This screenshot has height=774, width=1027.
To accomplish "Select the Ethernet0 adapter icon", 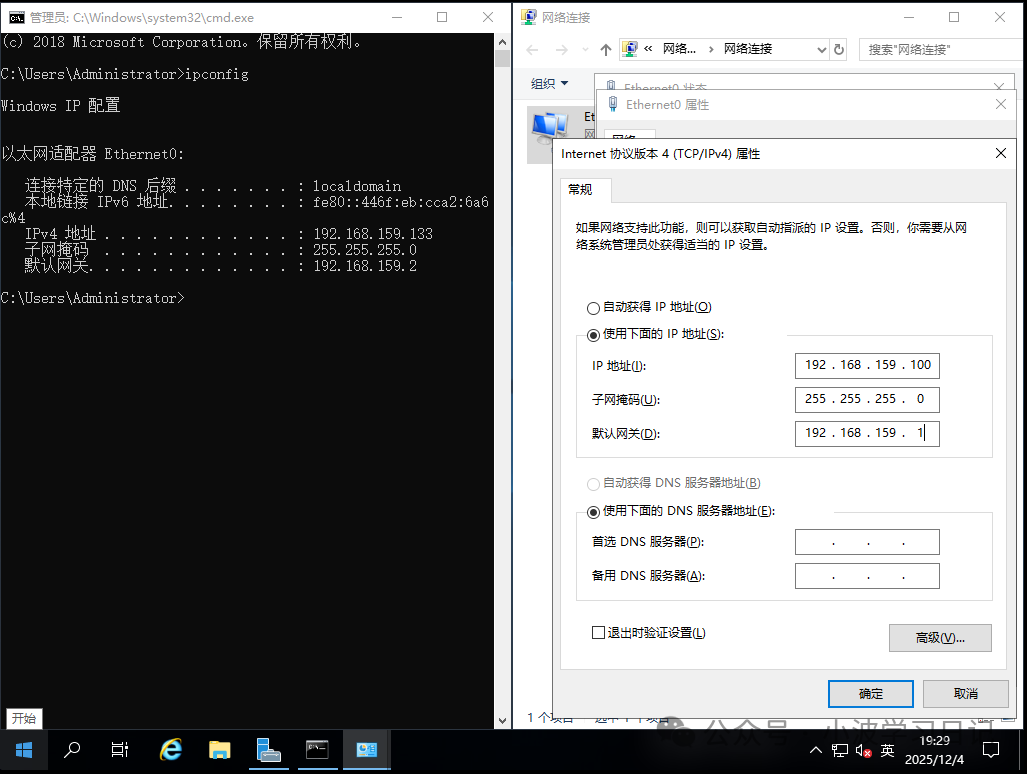I will (x=549, y=129).
